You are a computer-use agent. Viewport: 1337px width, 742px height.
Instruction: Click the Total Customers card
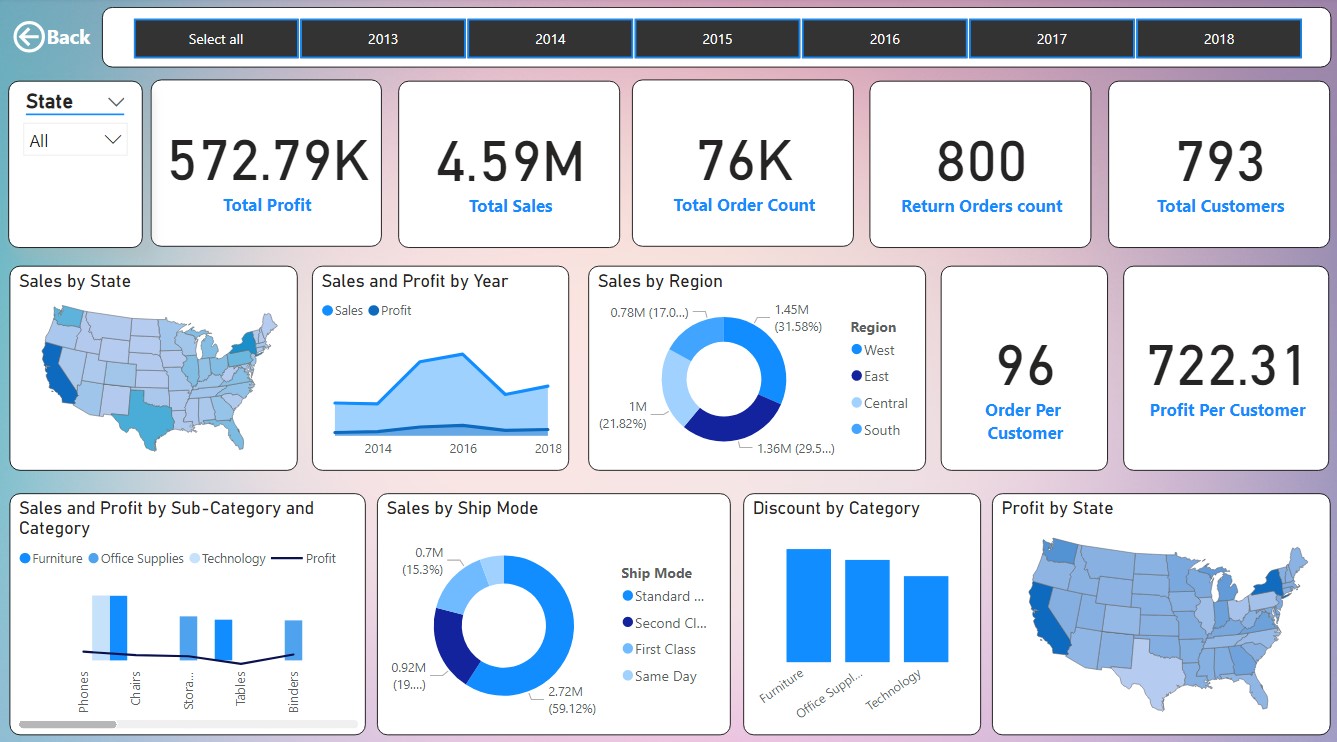(x=1218, y=163)
